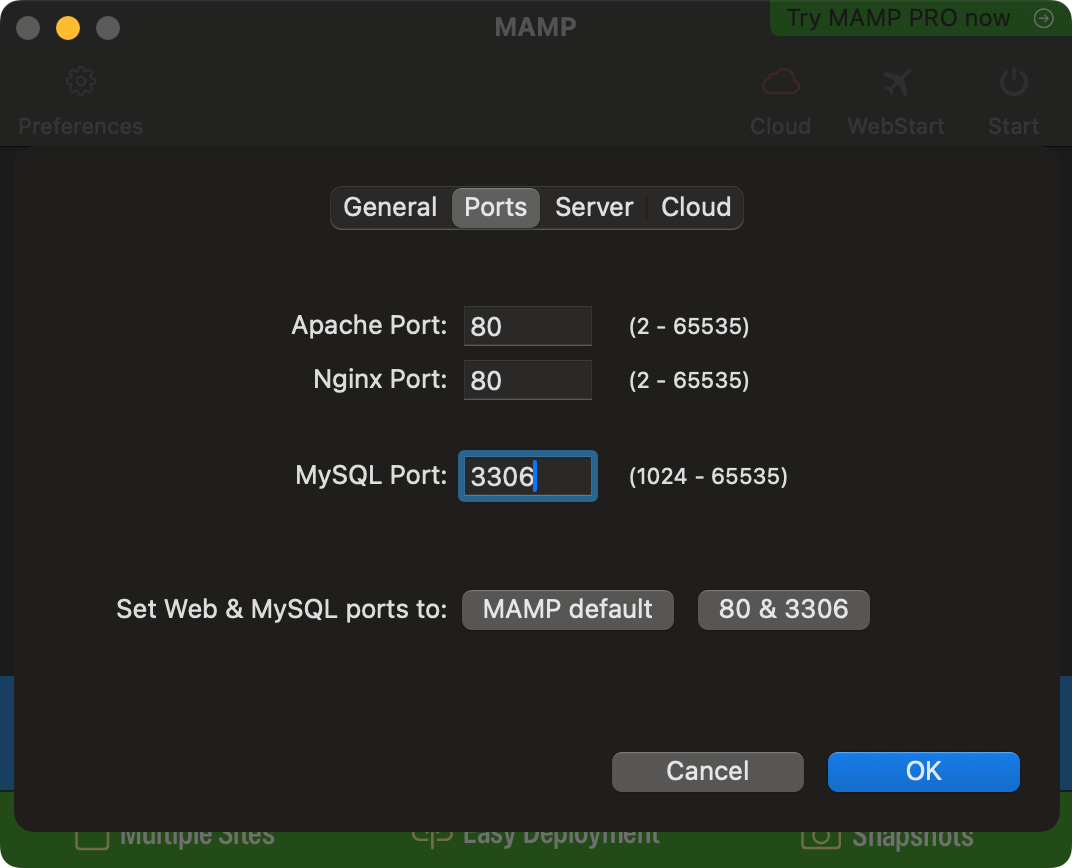Open Preferences via the gear icon
Viewport: 1072px width, 868px height.
pyautogui.click(x=81, y=81)
